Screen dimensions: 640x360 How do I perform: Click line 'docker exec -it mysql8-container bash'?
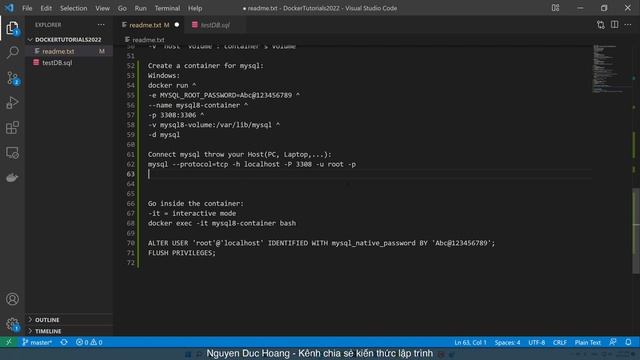tap(222, 223)
